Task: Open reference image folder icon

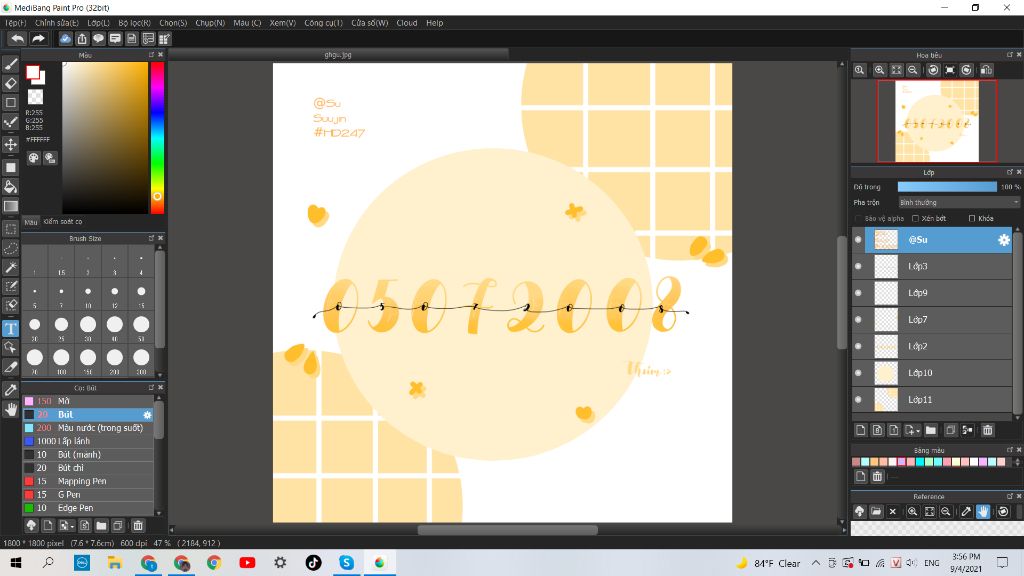Action: point(876,511)
